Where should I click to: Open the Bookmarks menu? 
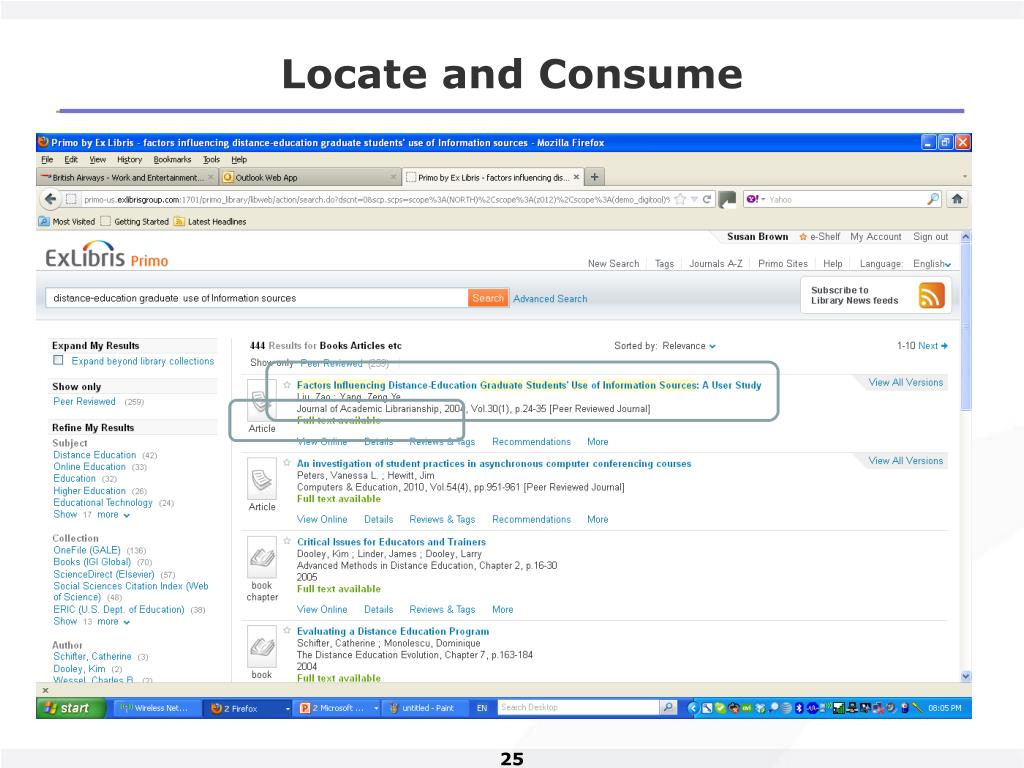172,159
